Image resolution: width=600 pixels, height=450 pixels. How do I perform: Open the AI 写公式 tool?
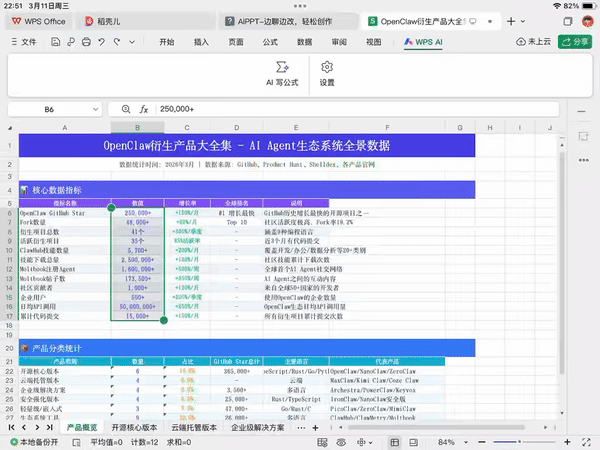(x=282, y=73)
